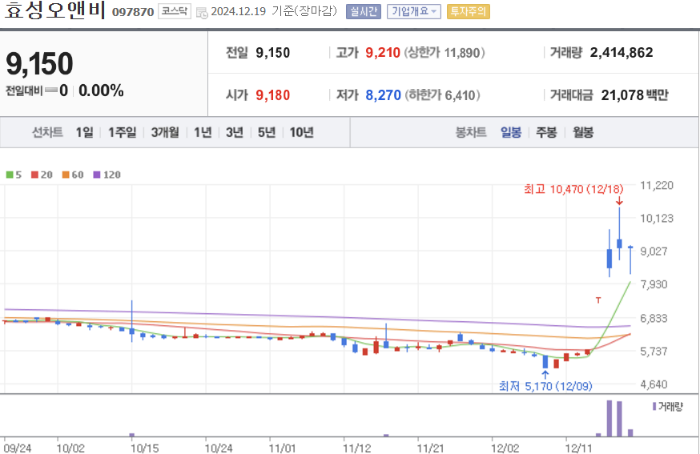Click the 12/02 date axis label
This screenshot has width=700, height=454.
pos(505,448)
